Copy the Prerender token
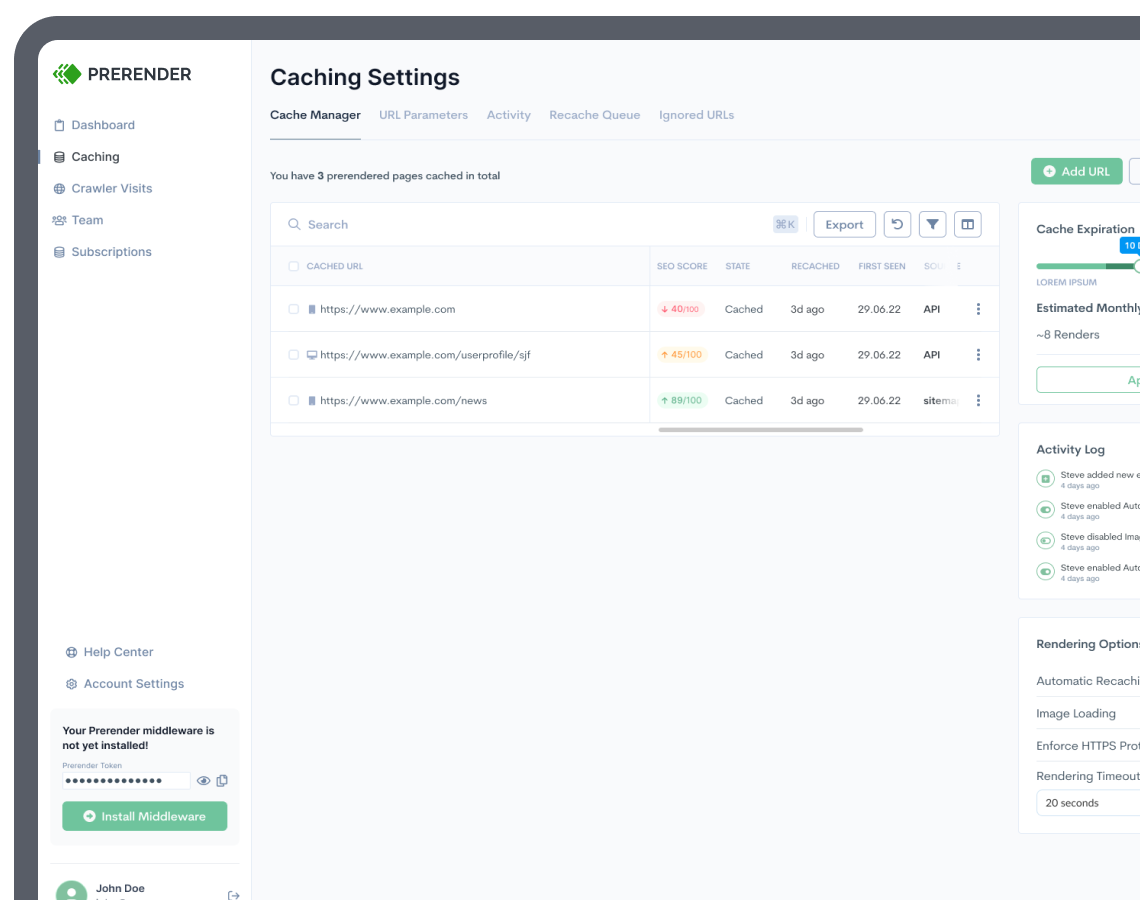The height and width of the screenshot is (900, 1140). (x=222, y=781)
